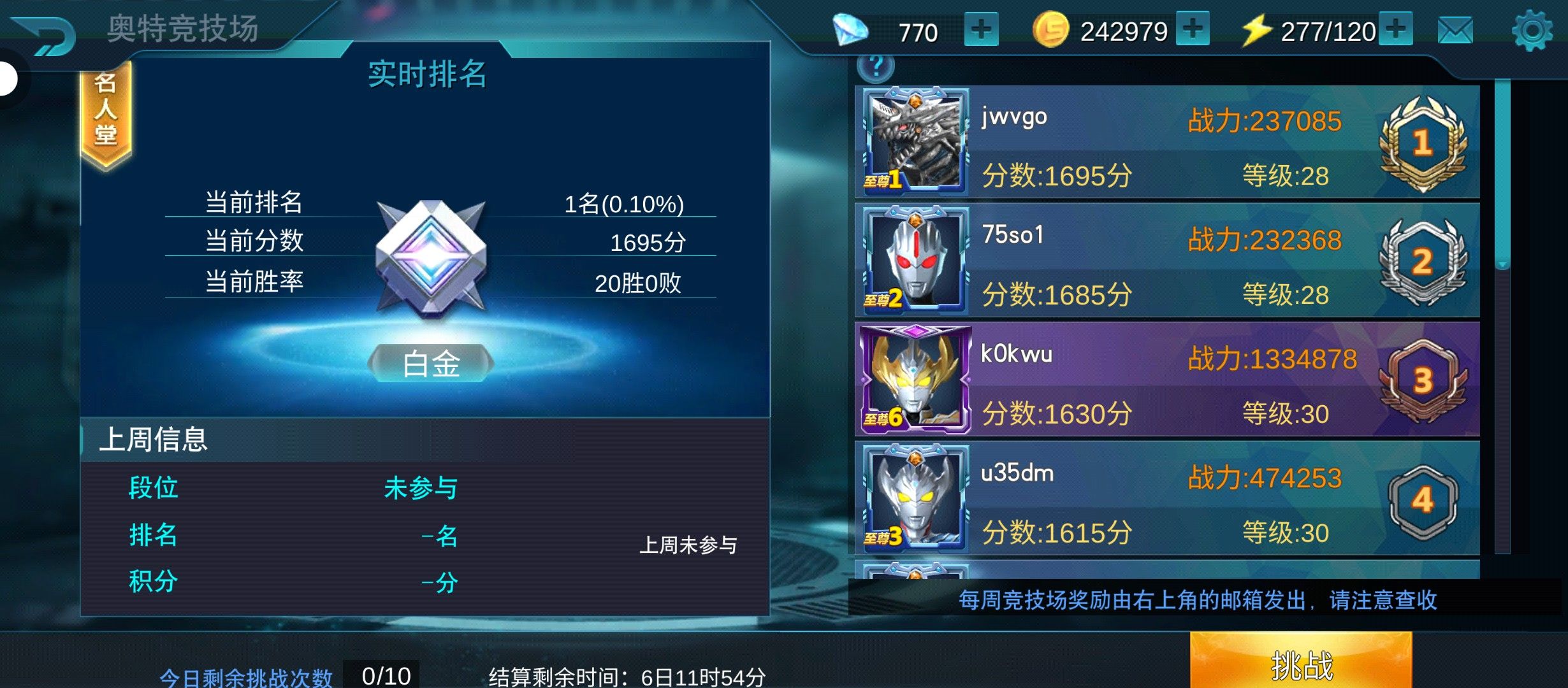Click the gold rank 1 medal
The width and height of the screenshot is (1568, 688).
coord(1423,143)
